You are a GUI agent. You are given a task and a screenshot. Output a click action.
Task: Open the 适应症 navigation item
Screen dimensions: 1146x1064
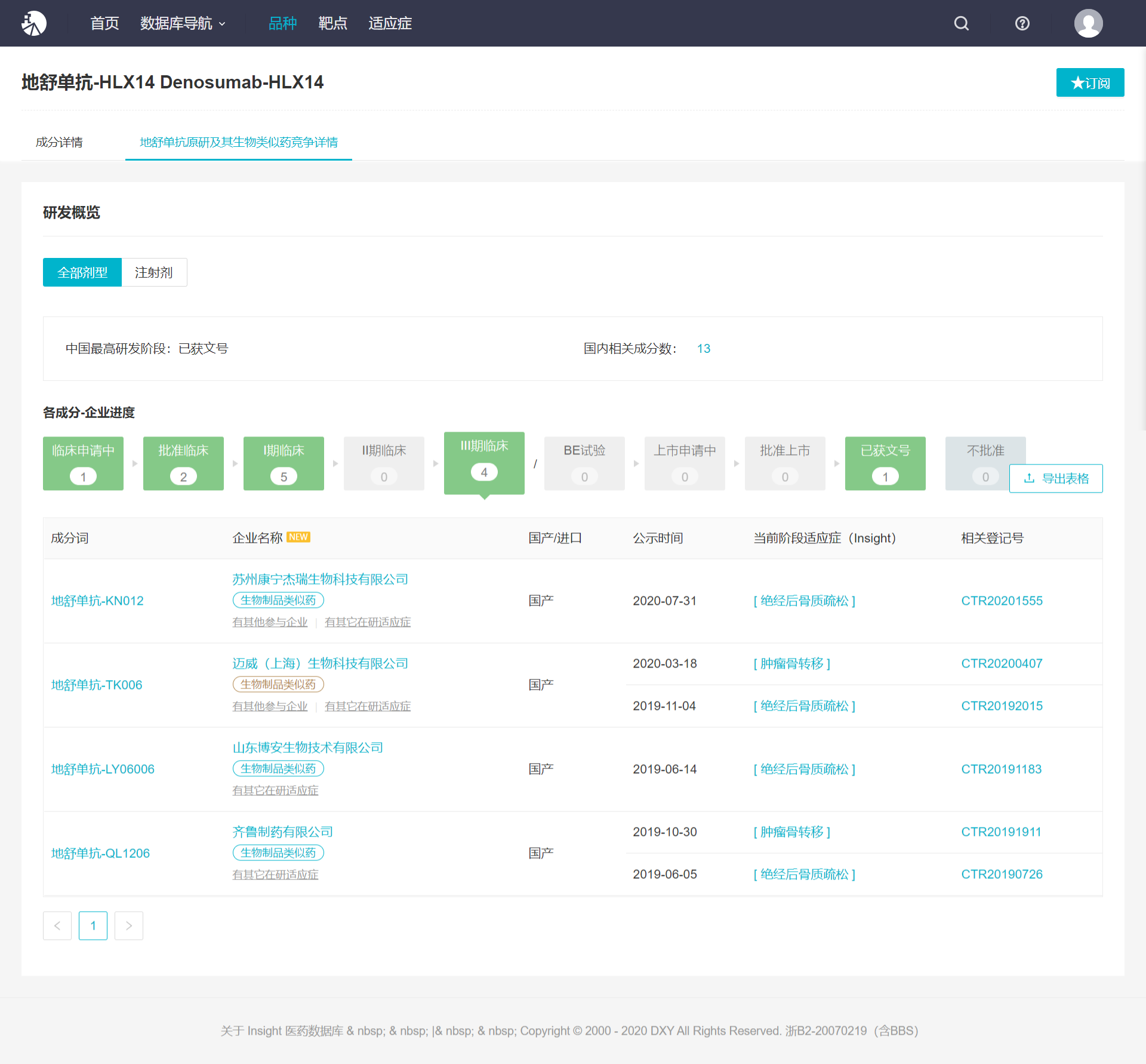[390, 23]
